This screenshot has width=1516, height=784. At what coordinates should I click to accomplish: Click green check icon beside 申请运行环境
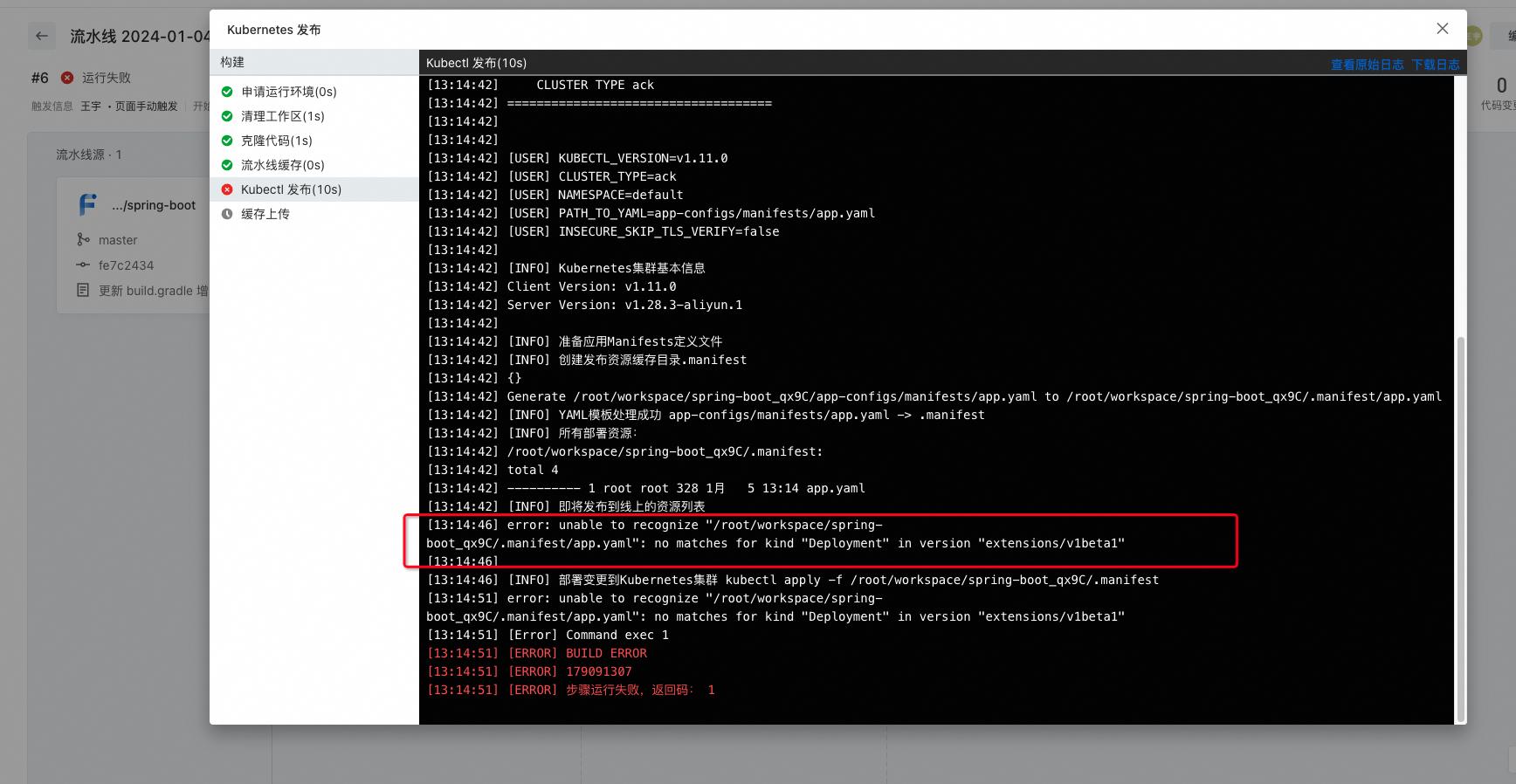227,92
